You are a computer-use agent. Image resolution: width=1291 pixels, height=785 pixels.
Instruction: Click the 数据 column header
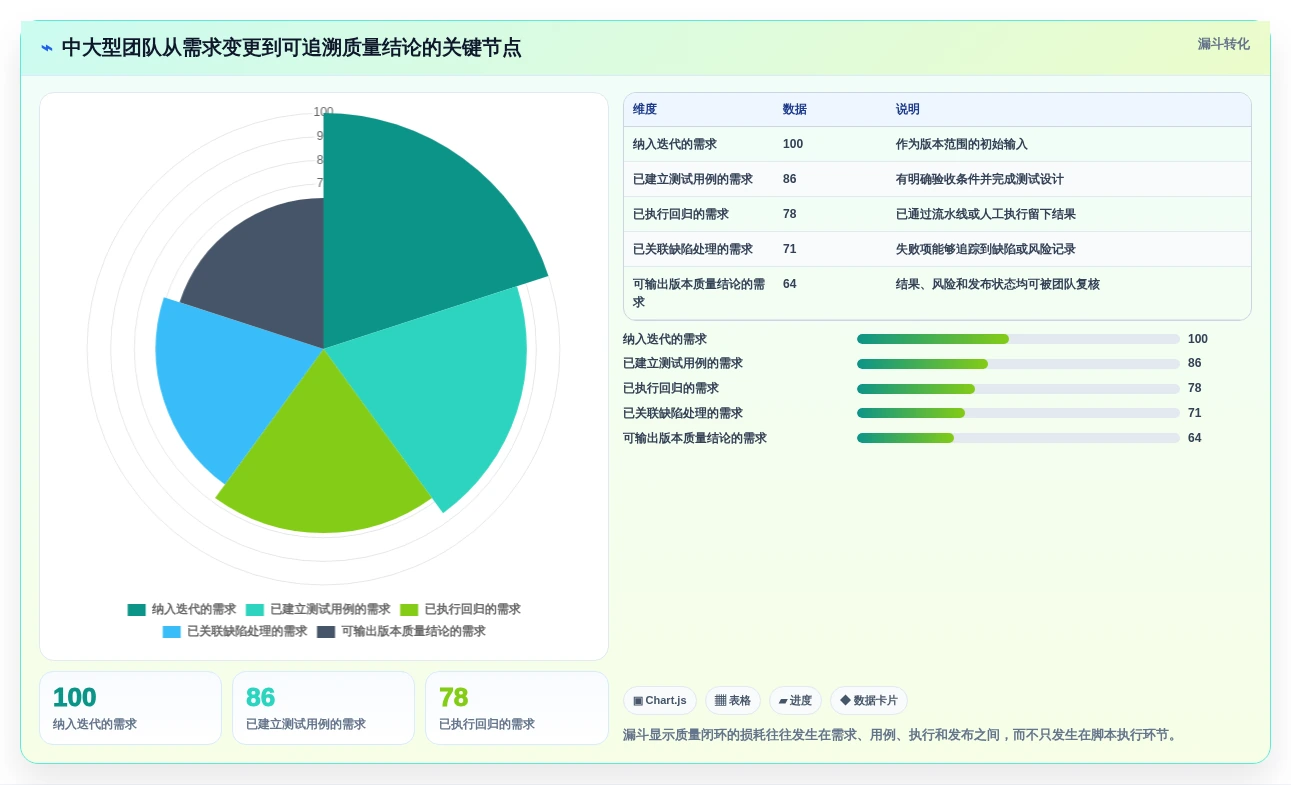click(x=795, y=110)
